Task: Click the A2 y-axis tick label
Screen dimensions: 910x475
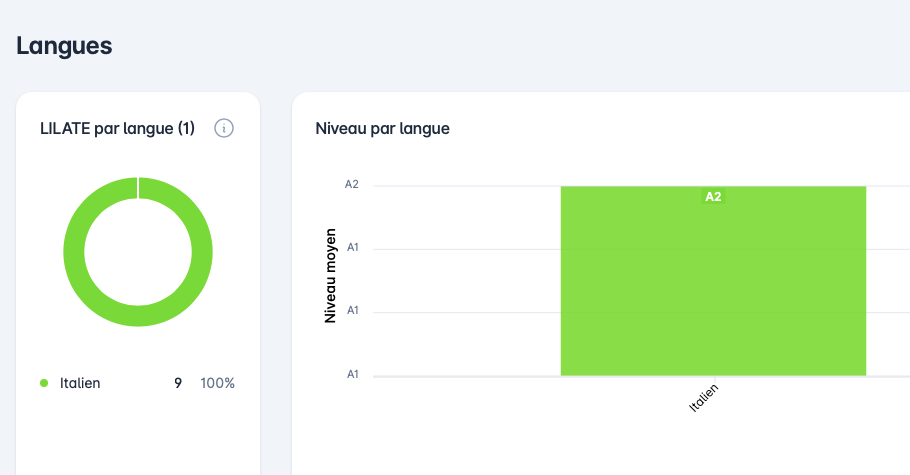Action: tap(352, 185)
